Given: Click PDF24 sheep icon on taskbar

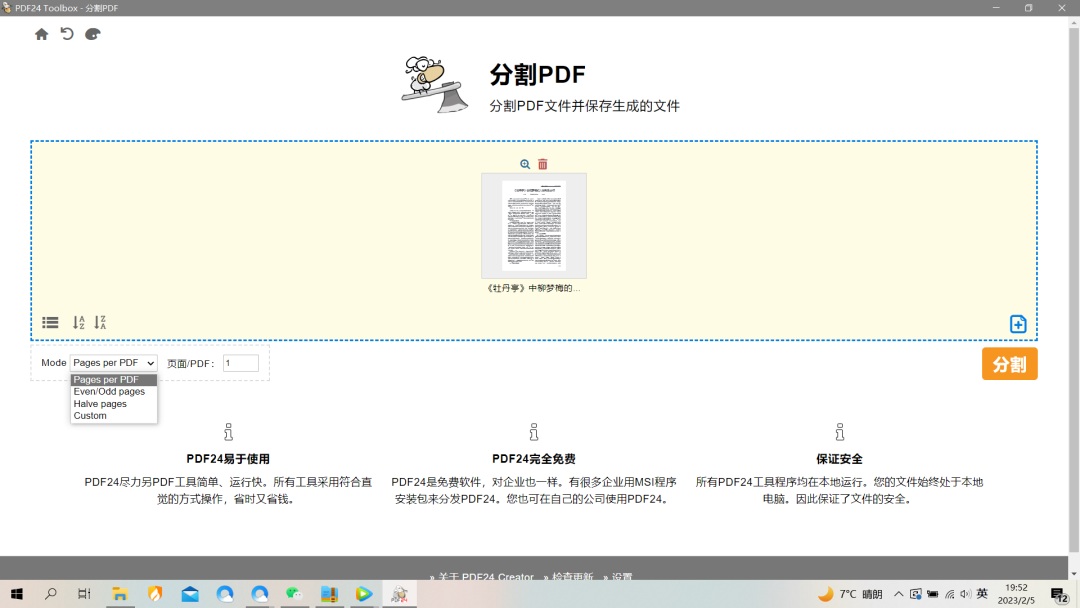Looking at the screenshot, I should coord(399,594).
